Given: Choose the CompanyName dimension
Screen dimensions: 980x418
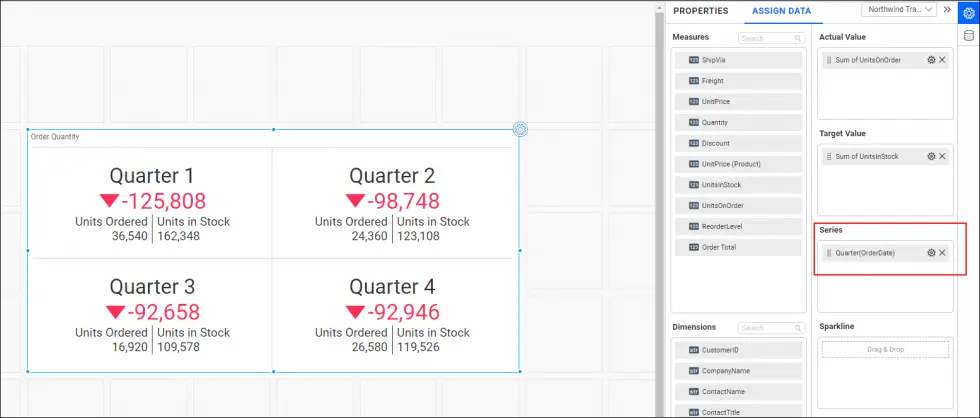Looking at the screenshot, I should 738,371.
